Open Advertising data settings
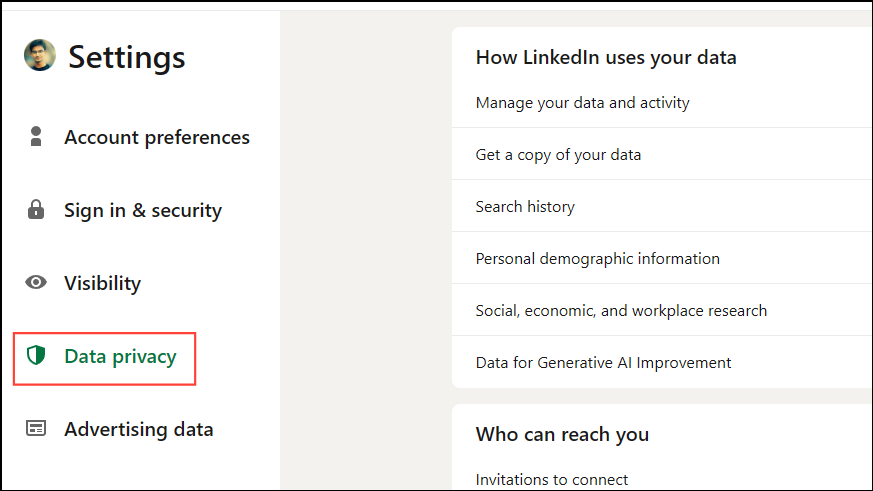 point(138,429)
